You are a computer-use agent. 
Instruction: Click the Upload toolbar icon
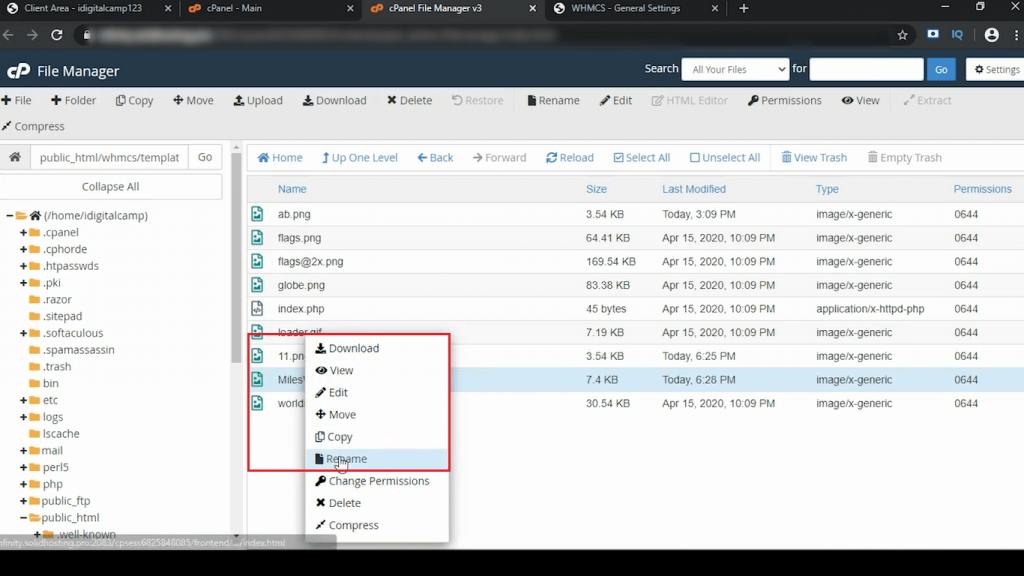pyautogui.click(x=239, y=101)
